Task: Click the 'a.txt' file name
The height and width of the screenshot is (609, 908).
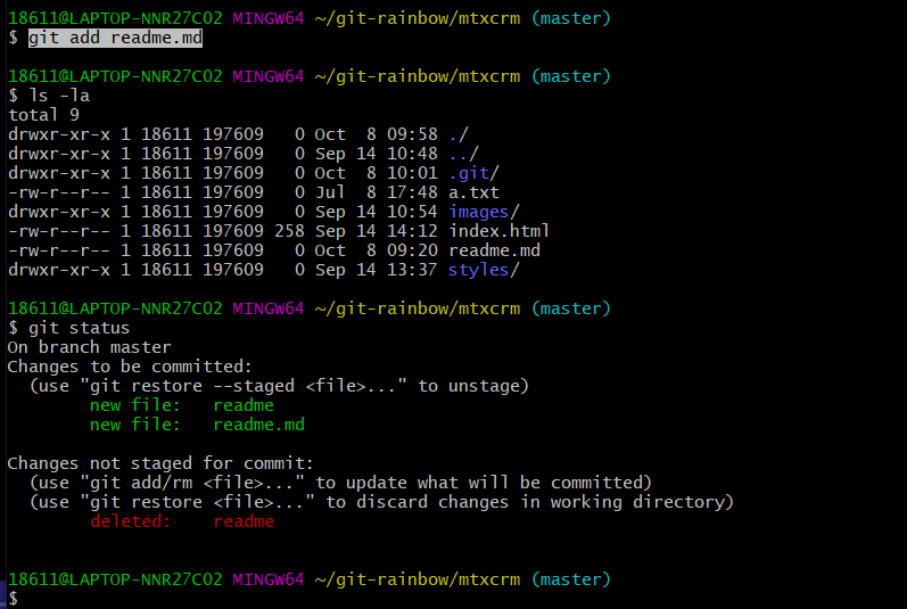Action: point(474,192)
